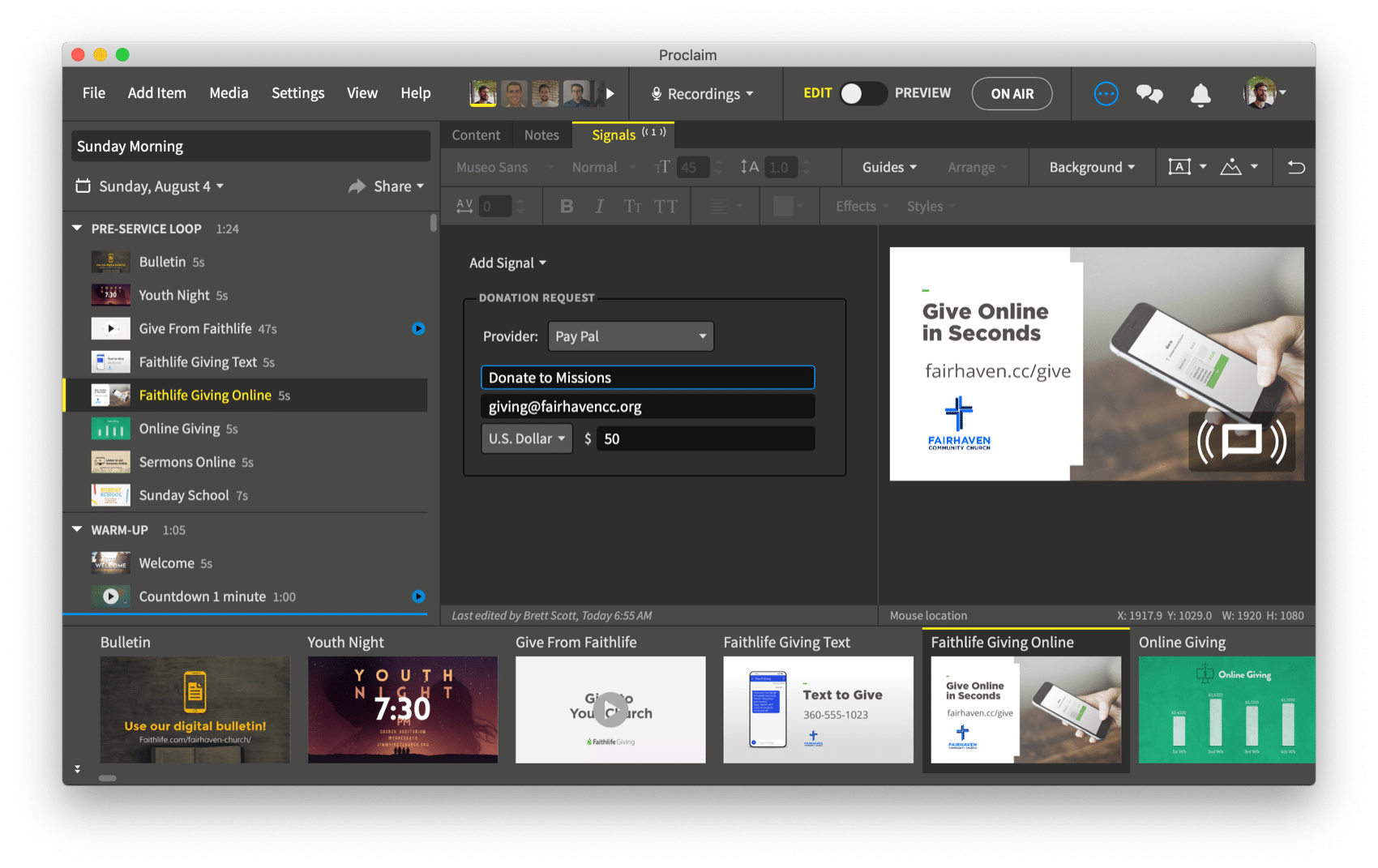Open the Museo Sans font dropdown
Screen dimensions: 1378x868
[x=504, y=167]
